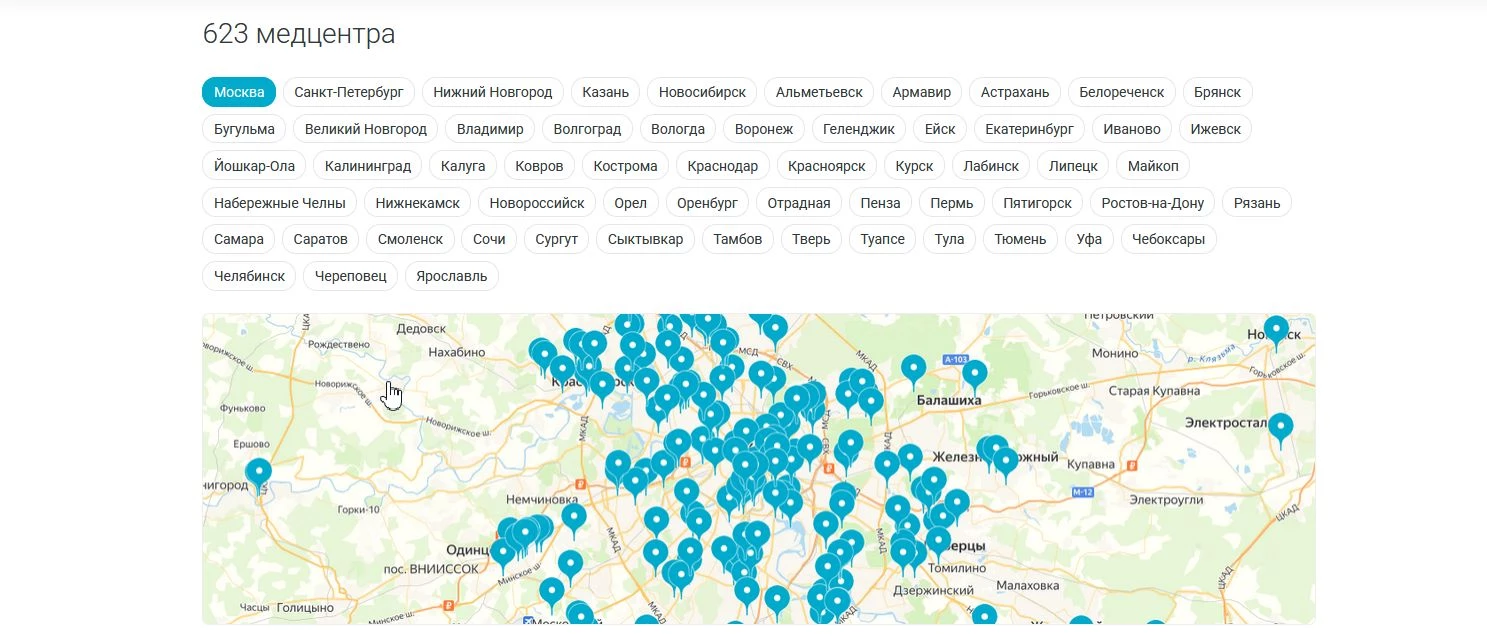Choose Йошкар-Ола city chip

tap(254, 166)
